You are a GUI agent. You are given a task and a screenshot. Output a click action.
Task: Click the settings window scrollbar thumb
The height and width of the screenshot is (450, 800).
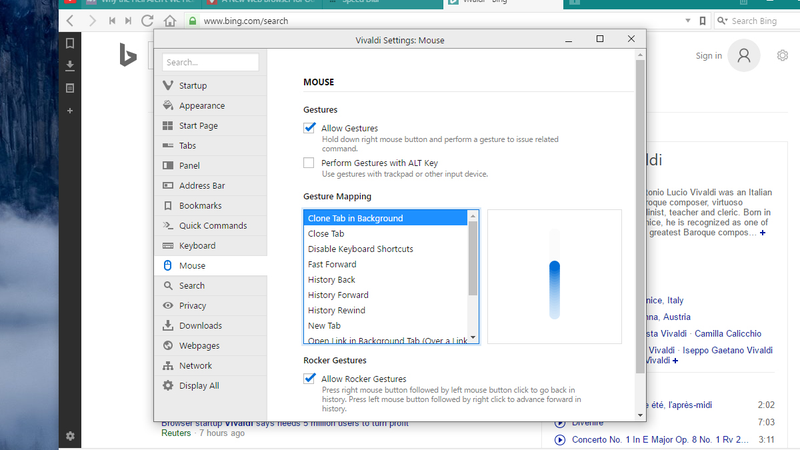tap(640, 217)
